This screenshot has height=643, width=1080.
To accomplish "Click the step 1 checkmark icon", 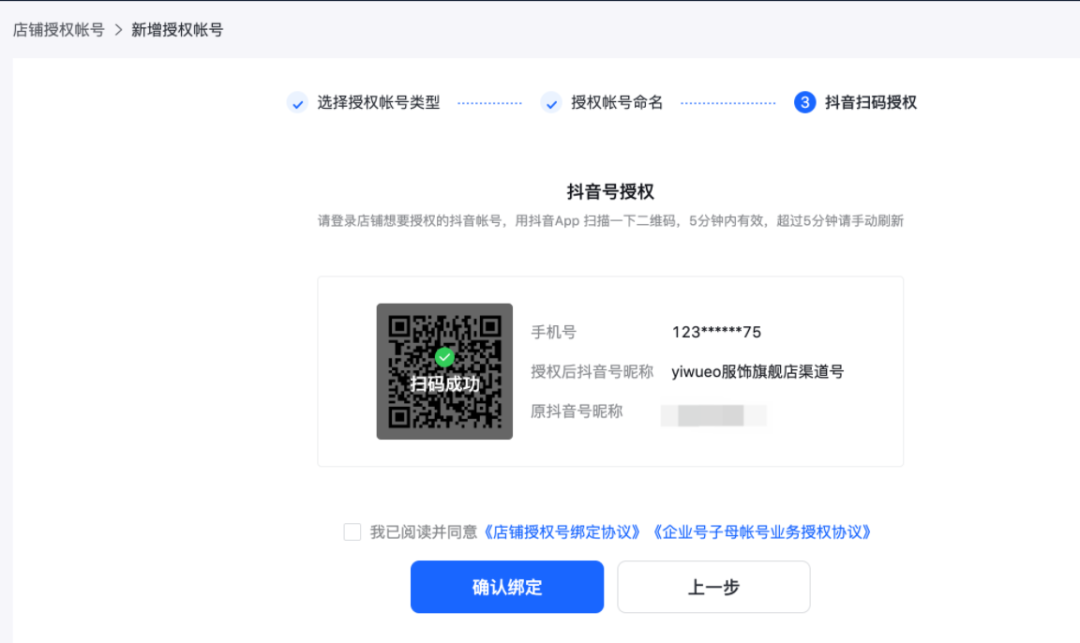I will point(298,103).
